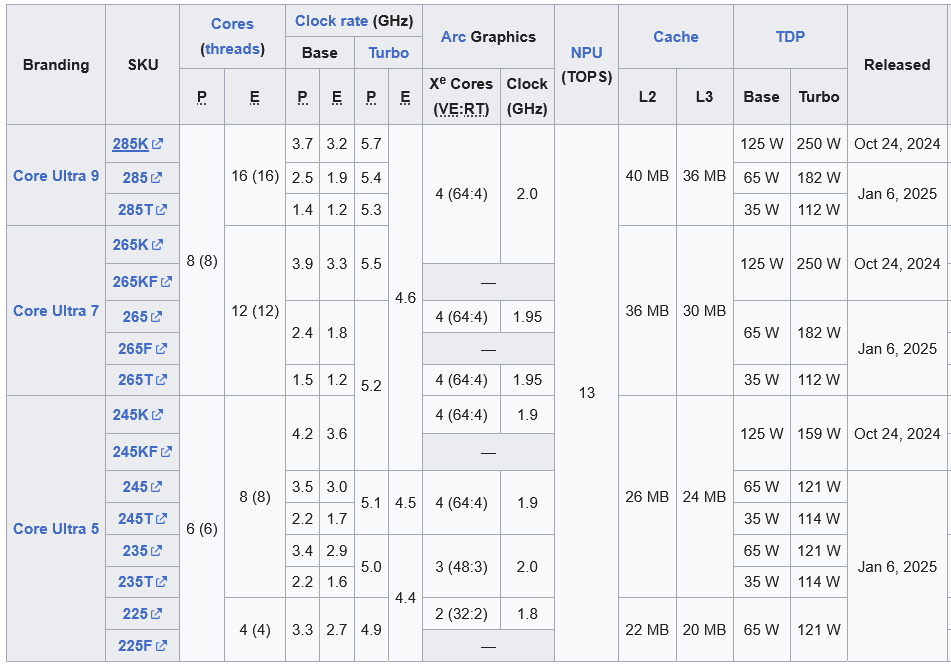Click the TDP header link

tap(790, 37)
